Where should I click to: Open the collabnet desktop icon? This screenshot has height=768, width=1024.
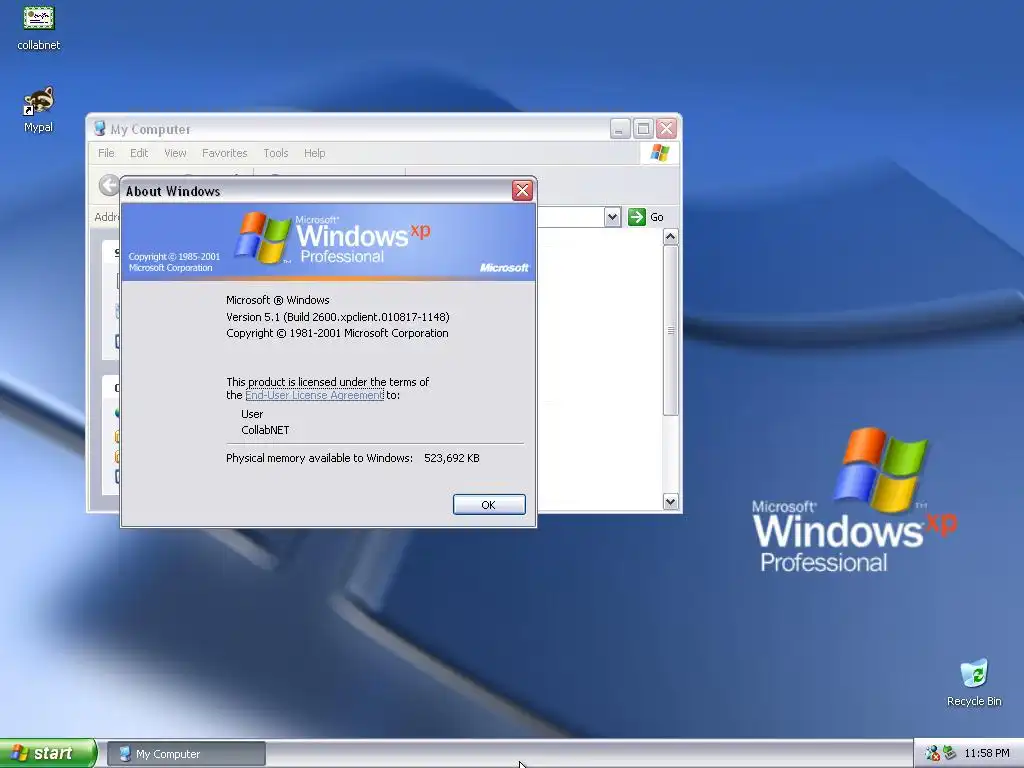click(x=39, y=27)
